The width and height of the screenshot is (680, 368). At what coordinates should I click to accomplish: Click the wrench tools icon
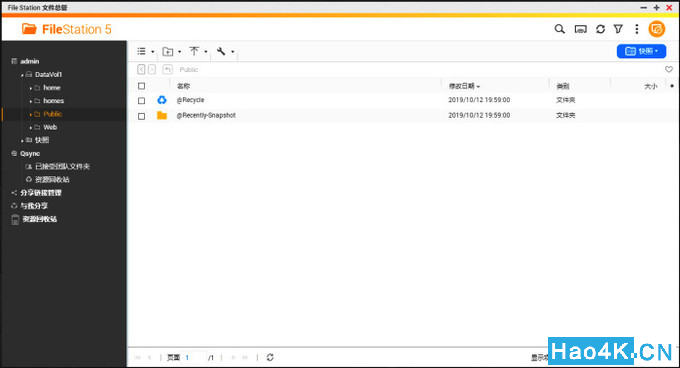[221, 51]
